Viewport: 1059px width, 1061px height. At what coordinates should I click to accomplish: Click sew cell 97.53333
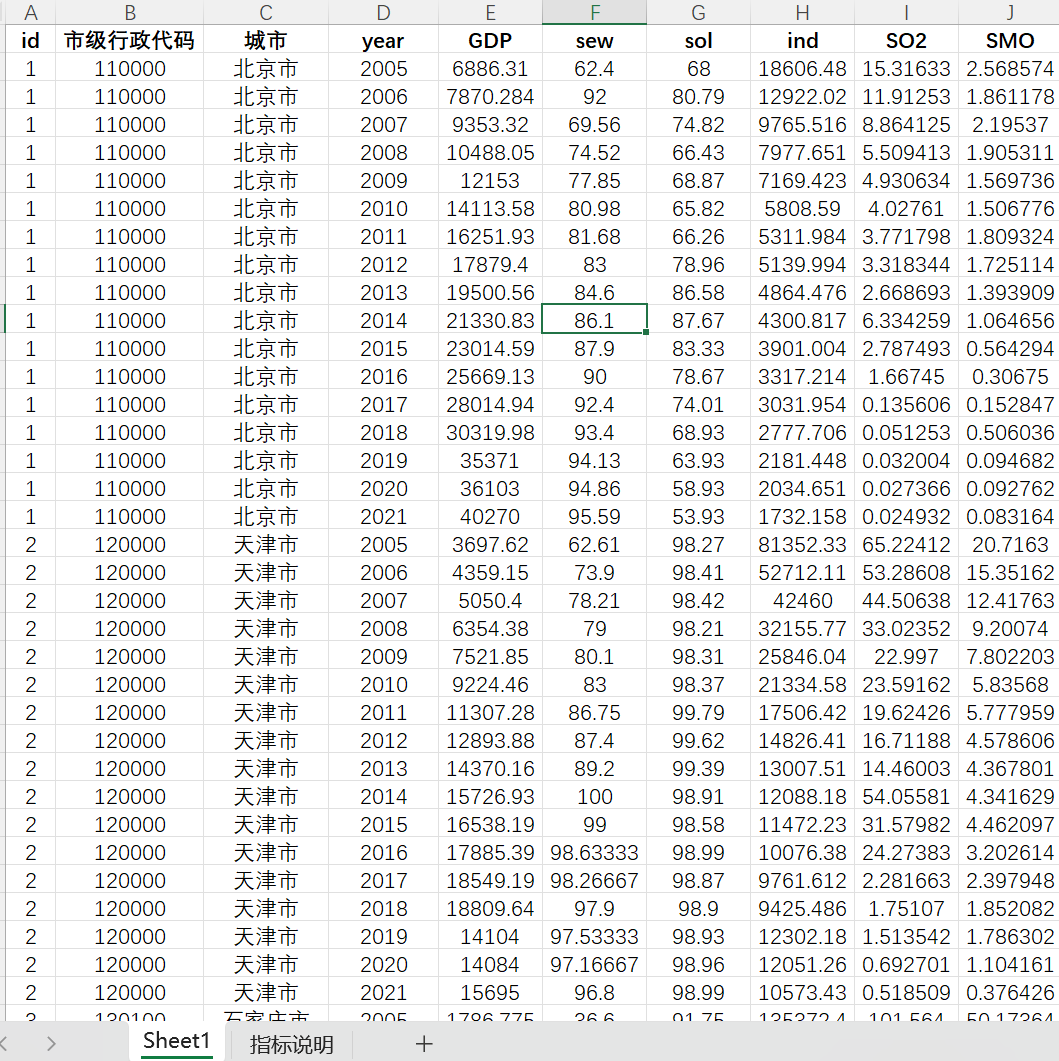595,936
